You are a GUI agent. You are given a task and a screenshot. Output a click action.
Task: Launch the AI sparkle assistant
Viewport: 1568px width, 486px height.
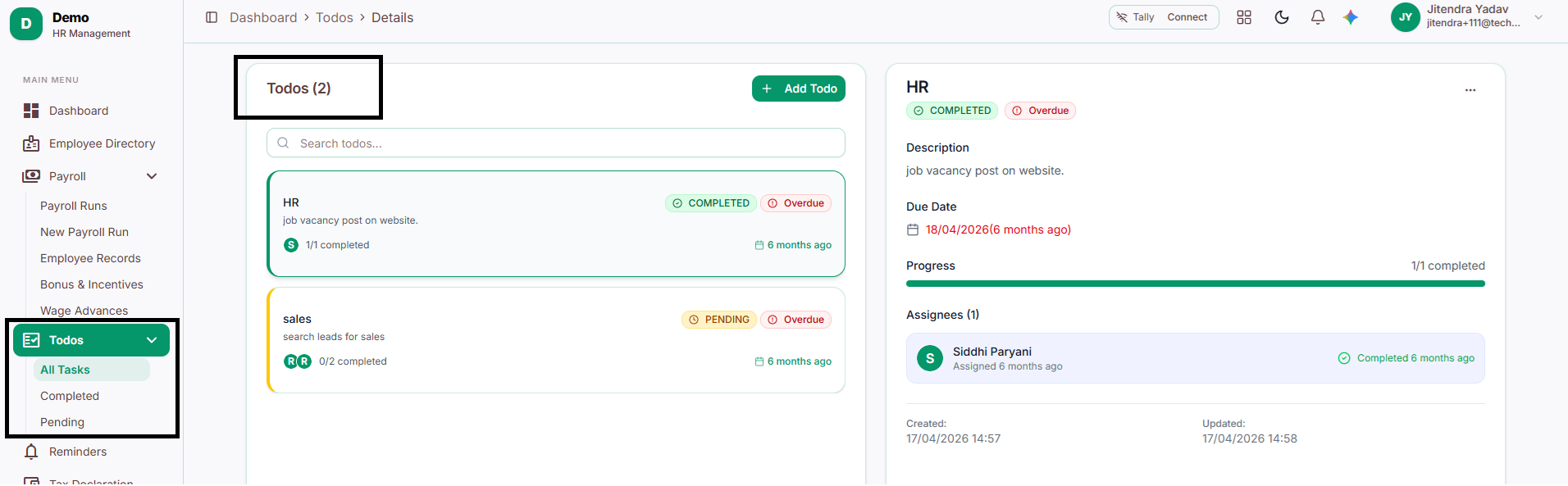[x=1351, y=17]
